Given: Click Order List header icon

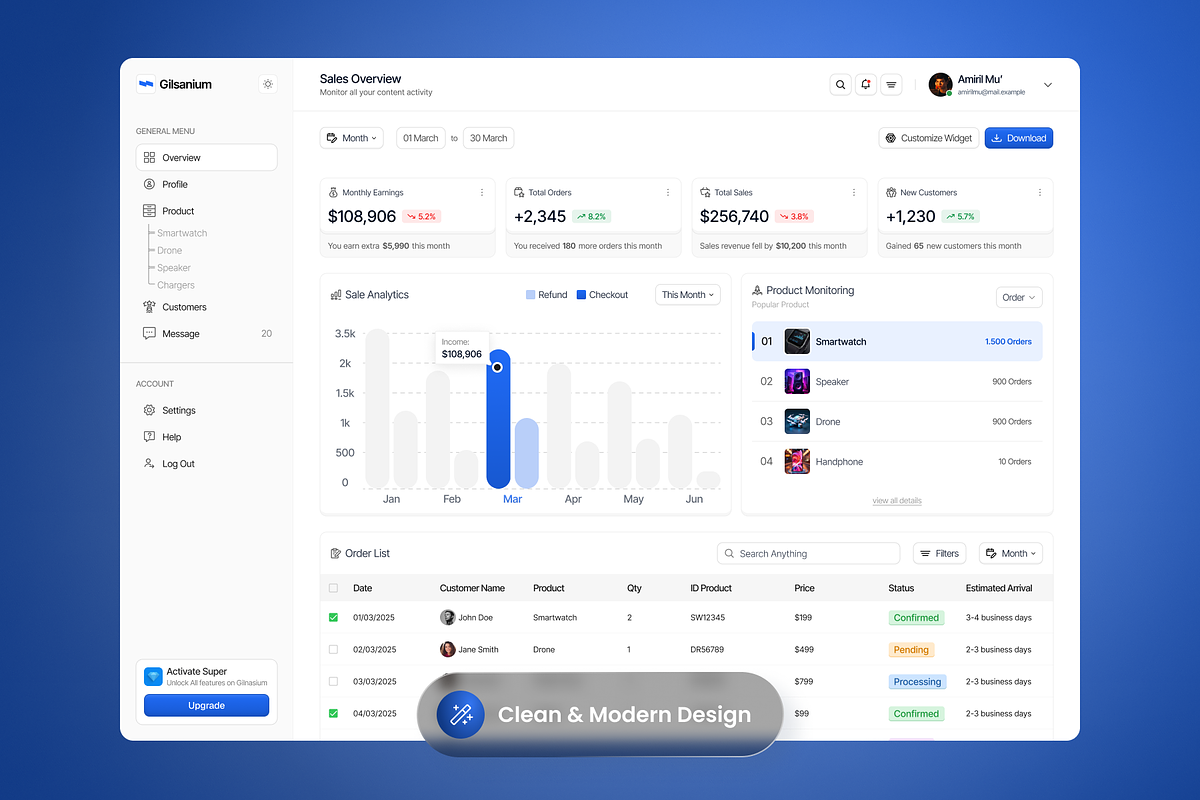Looking at the screenshot, I should pyautogui.click(x=336, y=553).
